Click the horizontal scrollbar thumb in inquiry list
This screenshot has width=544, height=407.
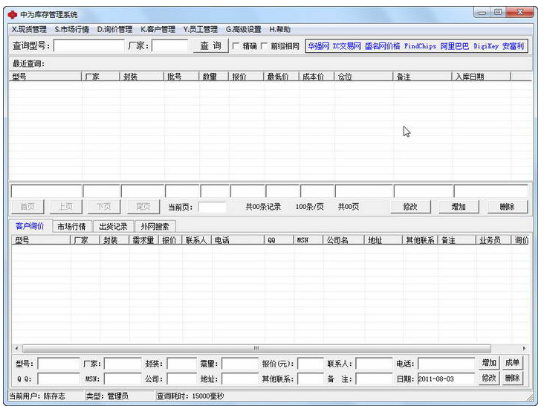(256, 348)
